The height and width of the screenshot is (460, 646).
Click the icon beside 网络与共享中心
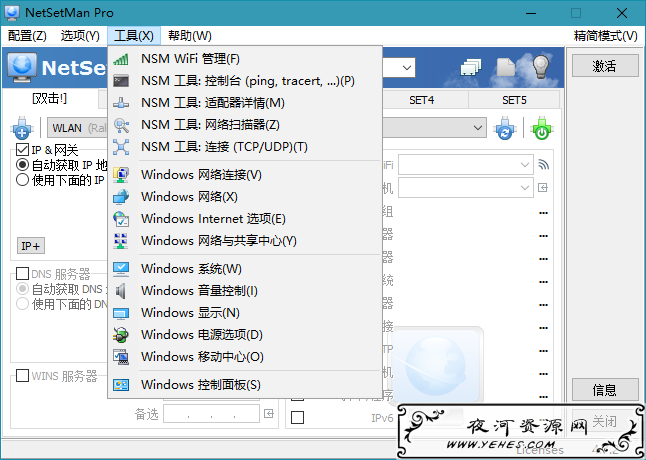coord(121,241)
